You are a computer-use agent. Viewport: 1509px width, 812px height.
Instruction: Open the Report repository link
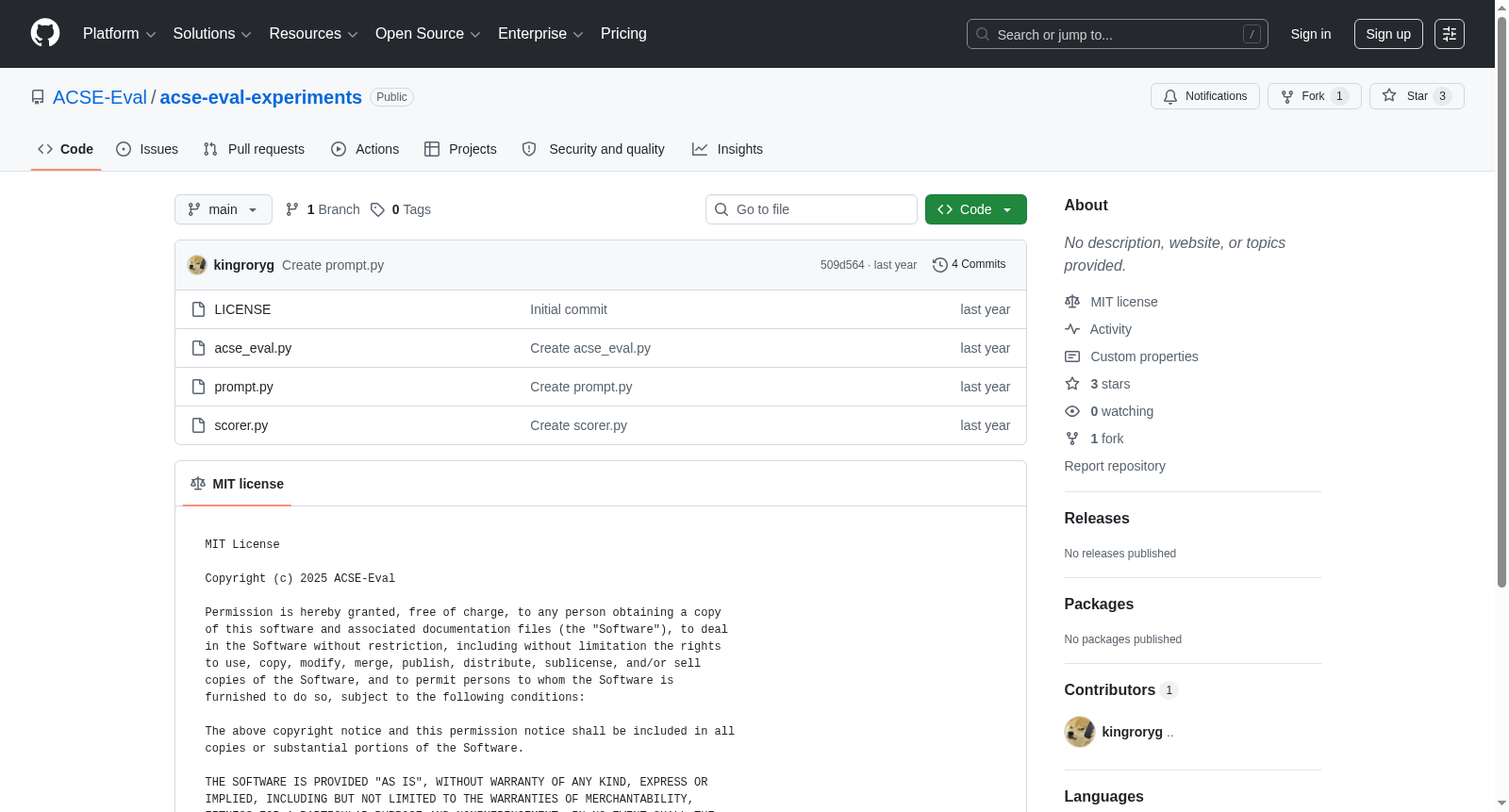[1115, 466]
